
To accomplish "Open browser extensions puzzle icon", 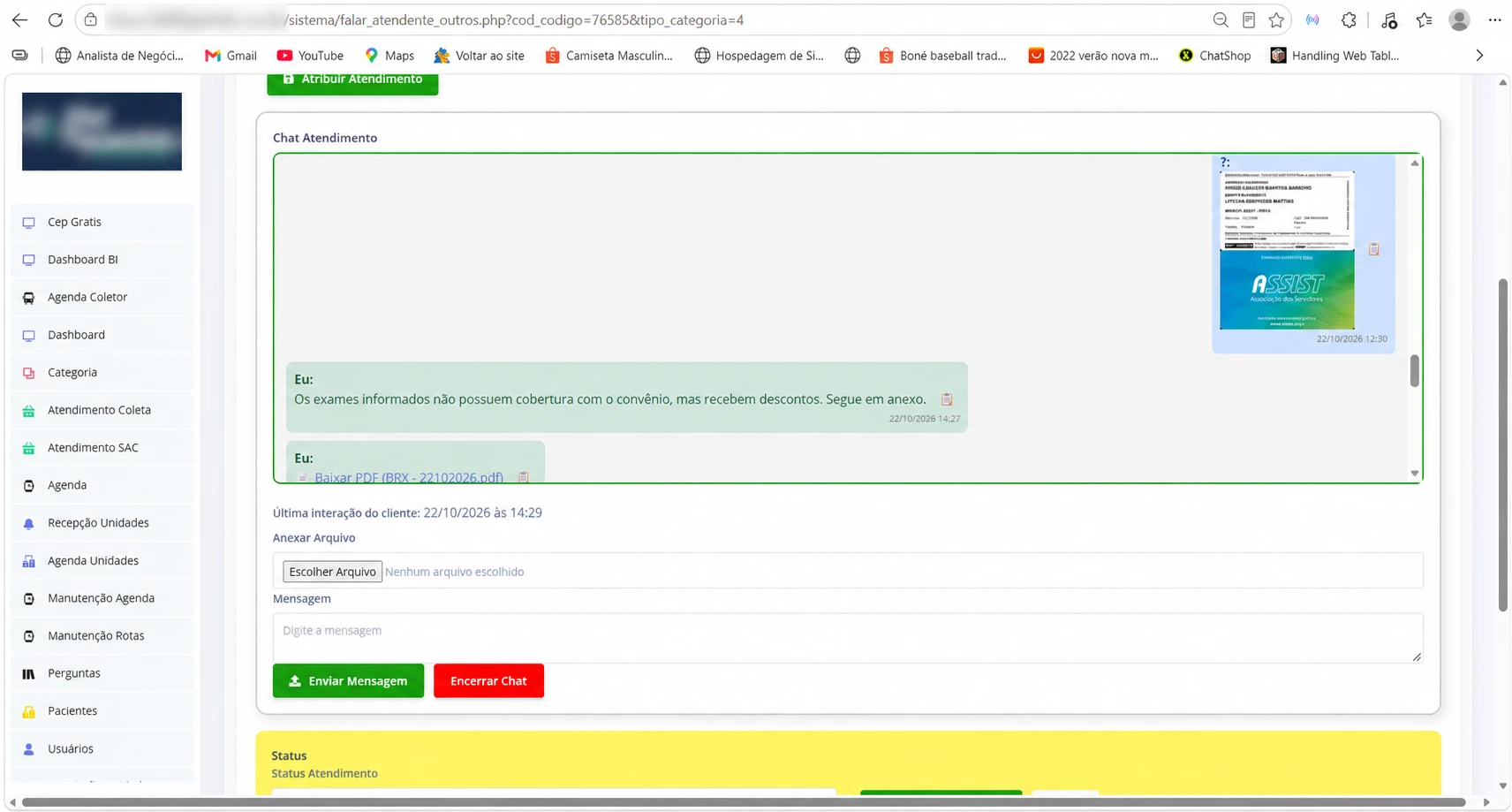I will (1349, 19).
